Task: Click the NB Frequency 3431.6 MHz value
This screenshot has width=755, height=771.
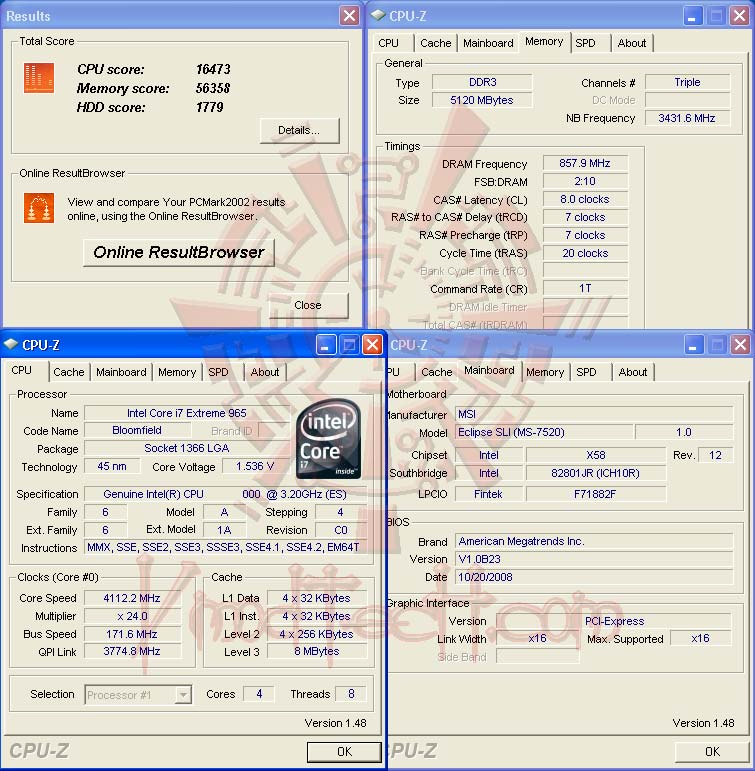Action: [x=687, y=118]
